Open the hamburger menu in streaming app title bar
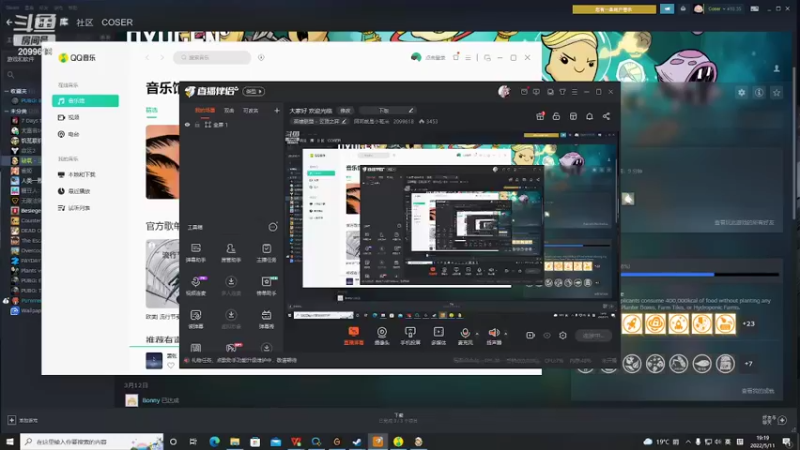The width and height of the screenshot is (800, 450). [x=574, y=92]
